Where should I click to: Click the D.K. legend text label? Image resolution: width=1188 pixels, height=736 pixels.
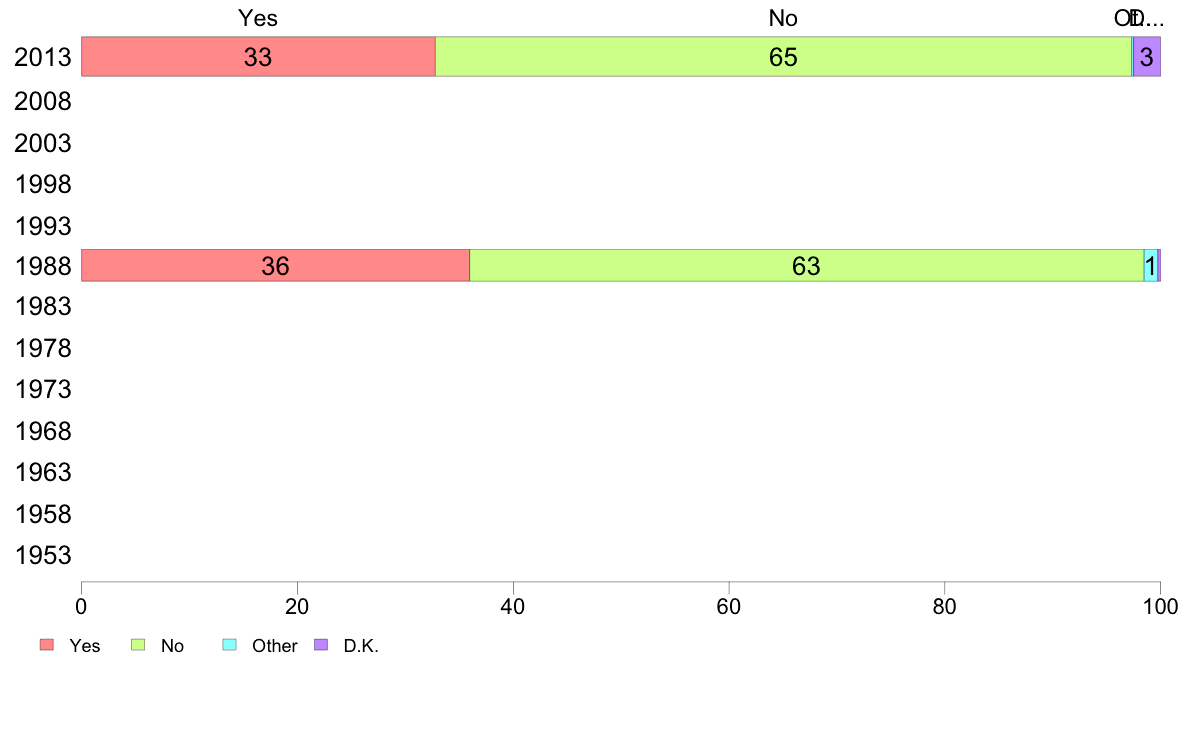click(361, 646)
